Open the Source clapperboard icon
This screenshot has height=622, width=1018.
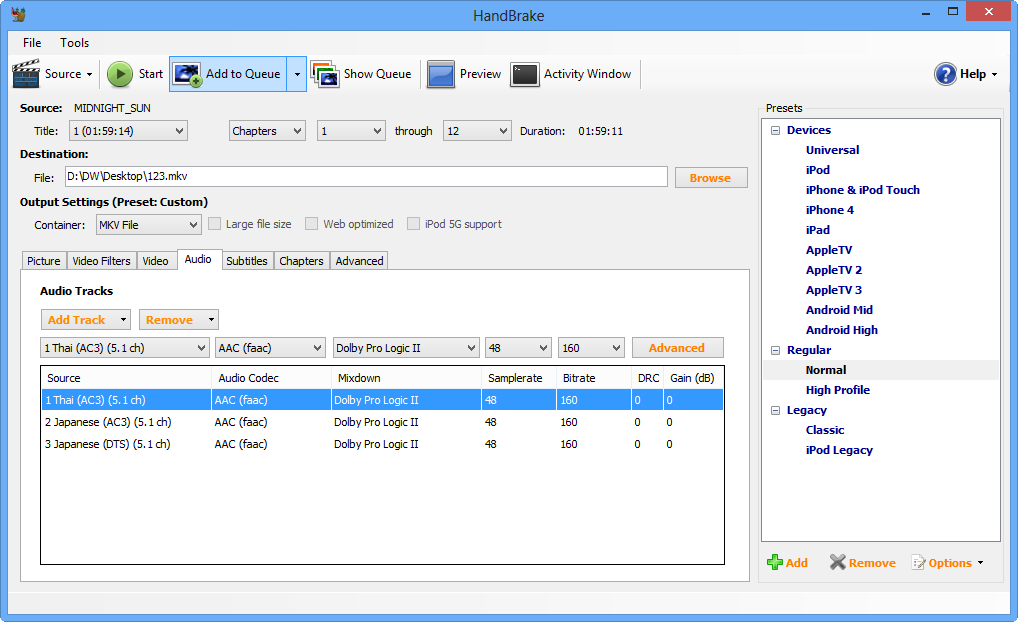coord(26,74)
